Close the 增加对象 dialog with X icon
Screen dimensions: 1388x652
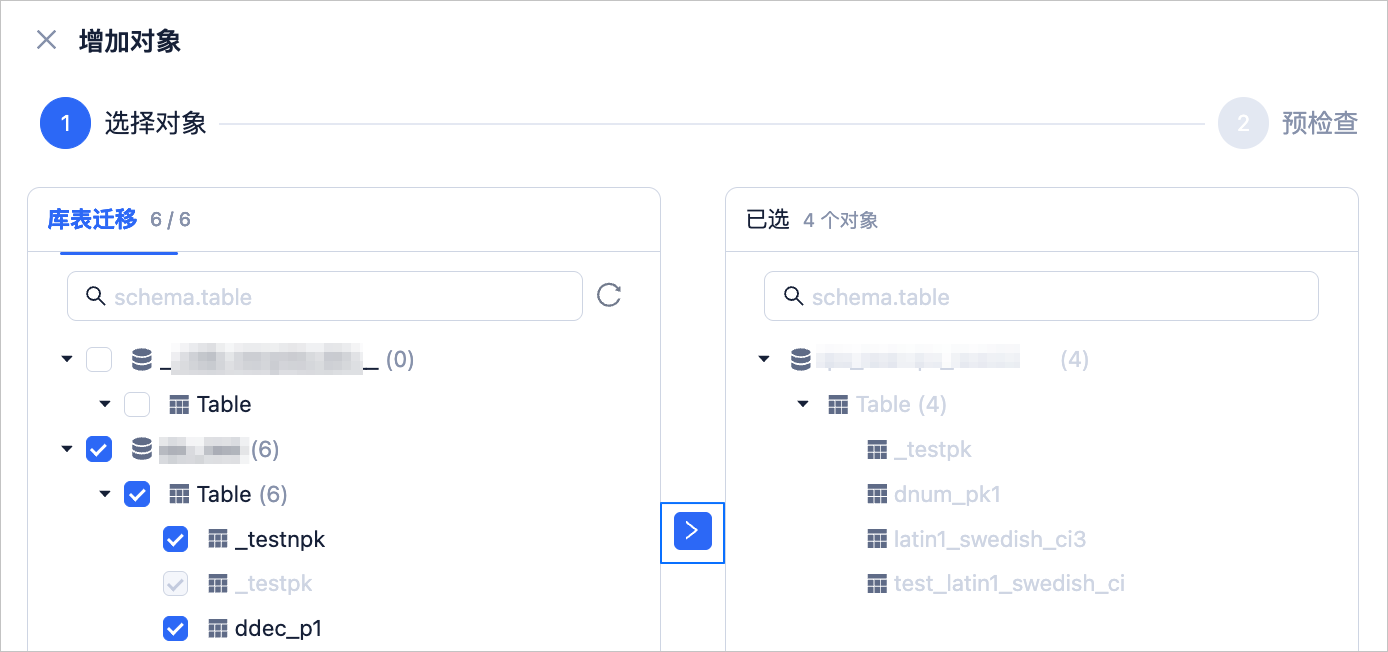coord(46,40)
